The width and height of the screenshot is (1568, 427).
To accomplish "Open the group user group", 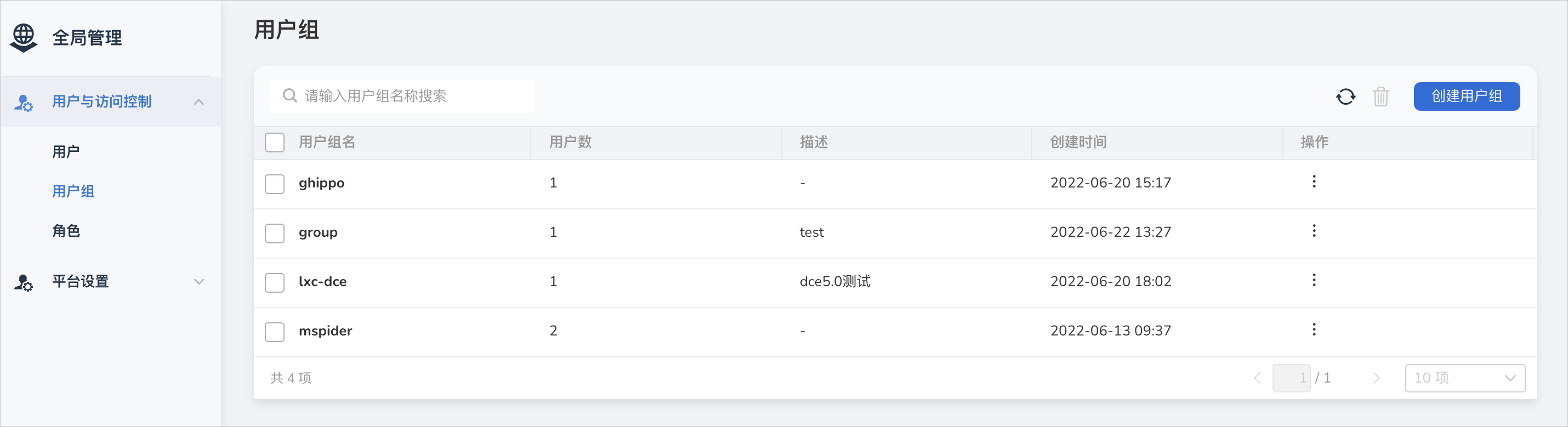I will (318, 232).
